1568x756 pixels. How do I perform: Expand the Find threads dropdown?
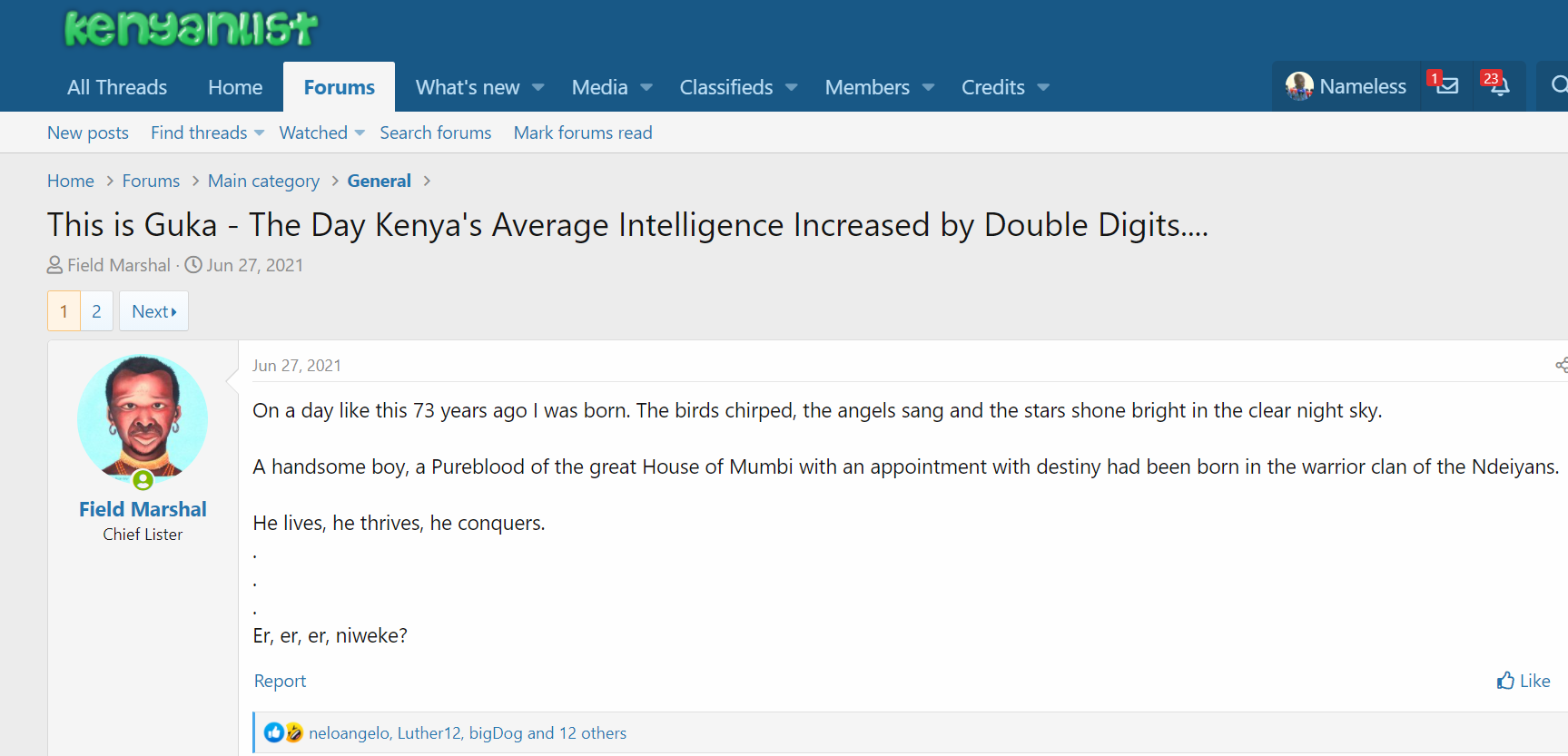pos(259,133)
